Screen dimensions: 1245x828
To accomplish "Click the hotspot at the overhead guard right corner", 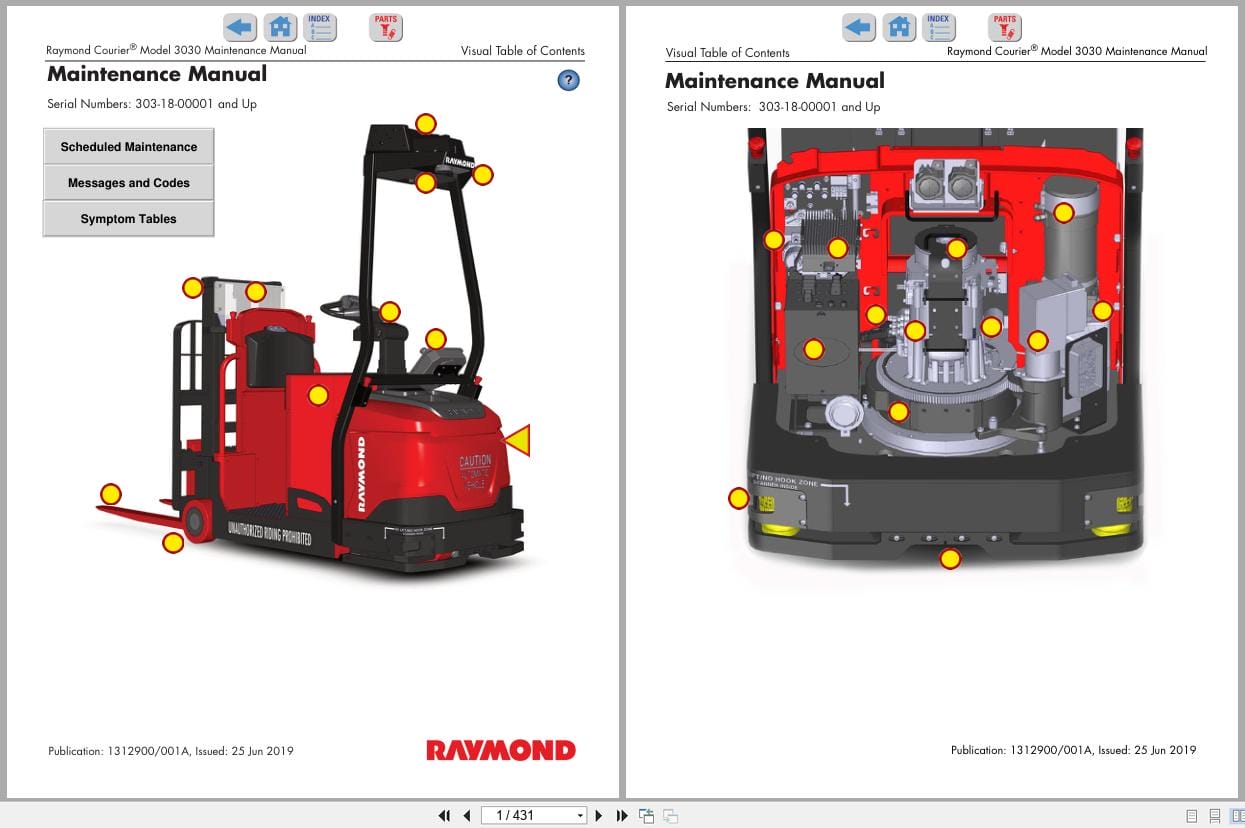I will click(x=483, y=174).
